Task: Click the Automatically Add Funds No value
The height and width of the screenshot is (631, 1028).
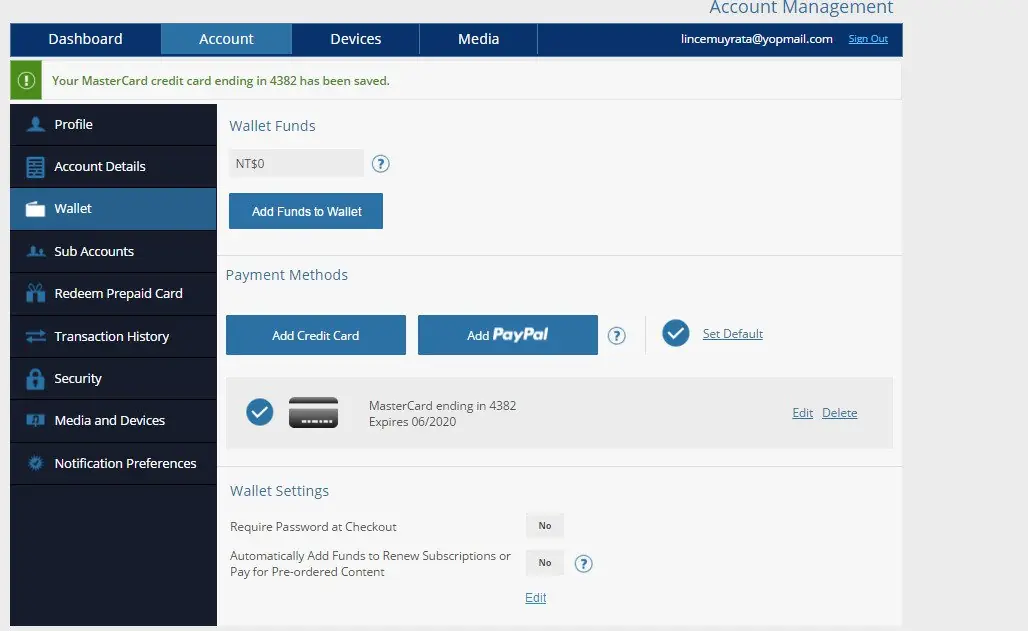Action: (x=545, y=563)
